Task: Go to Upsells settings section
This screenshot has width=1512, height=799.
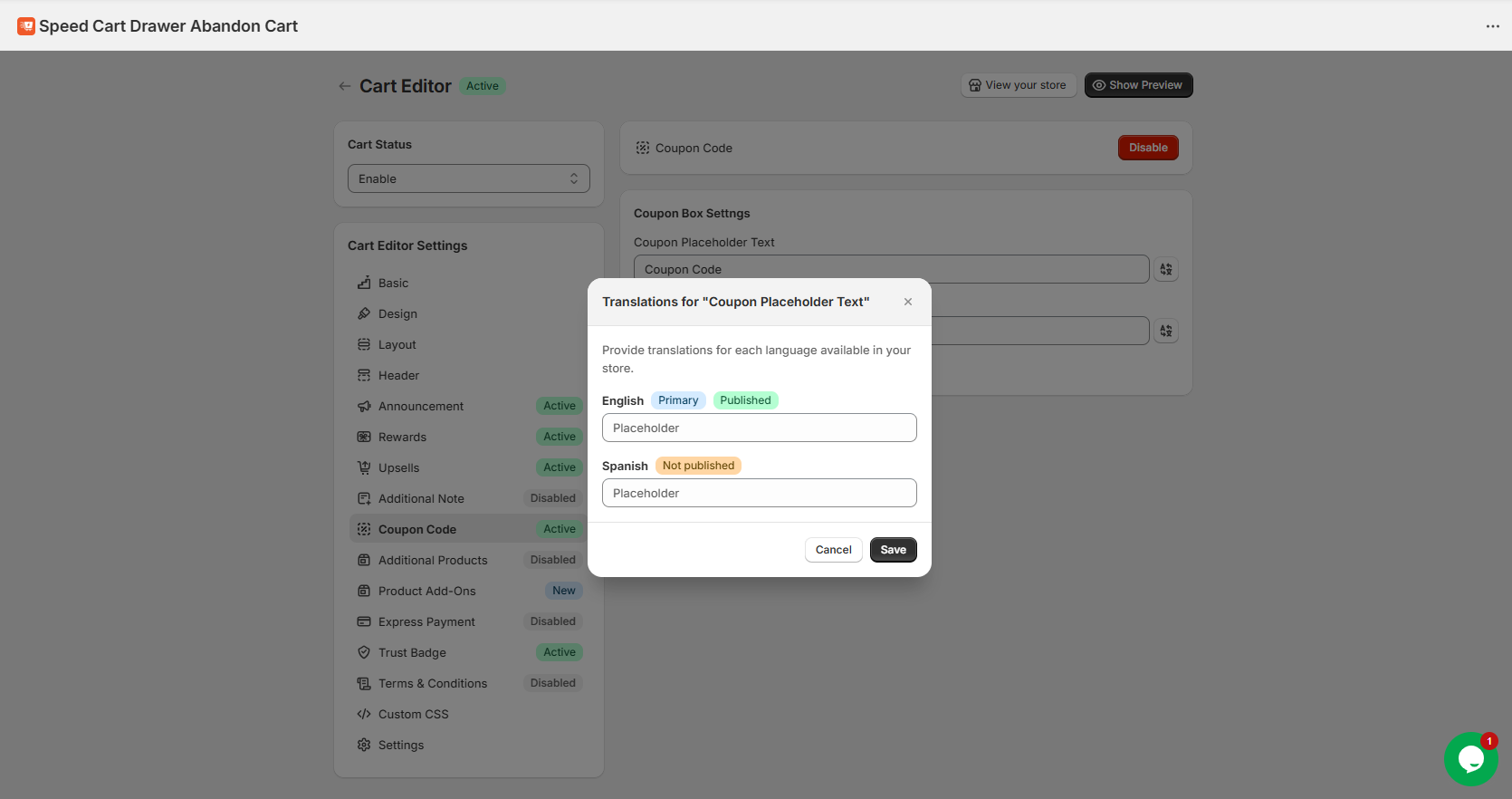Action: [398, 468]
